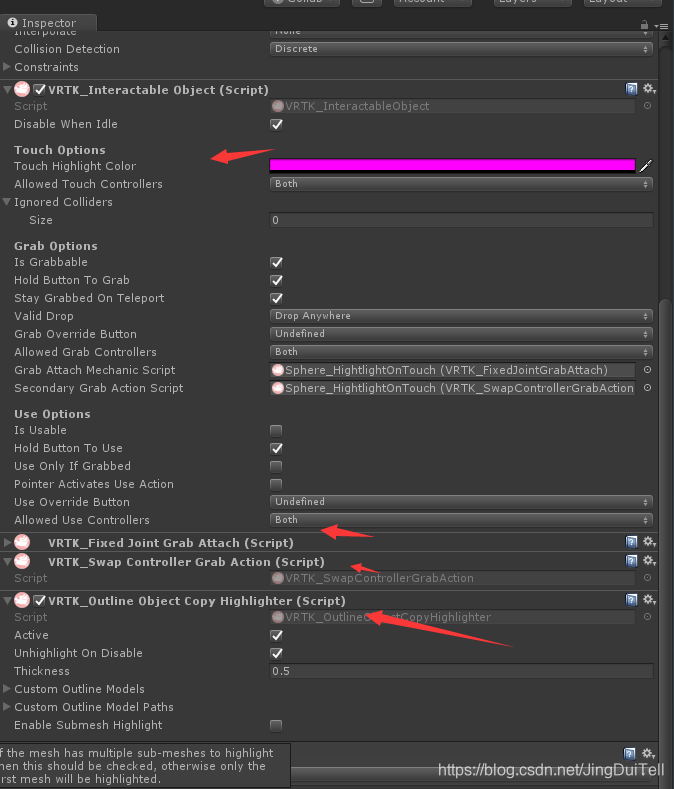674x789 pixels.
Task: Toggle Hold Button To Use
Action: 276,448
